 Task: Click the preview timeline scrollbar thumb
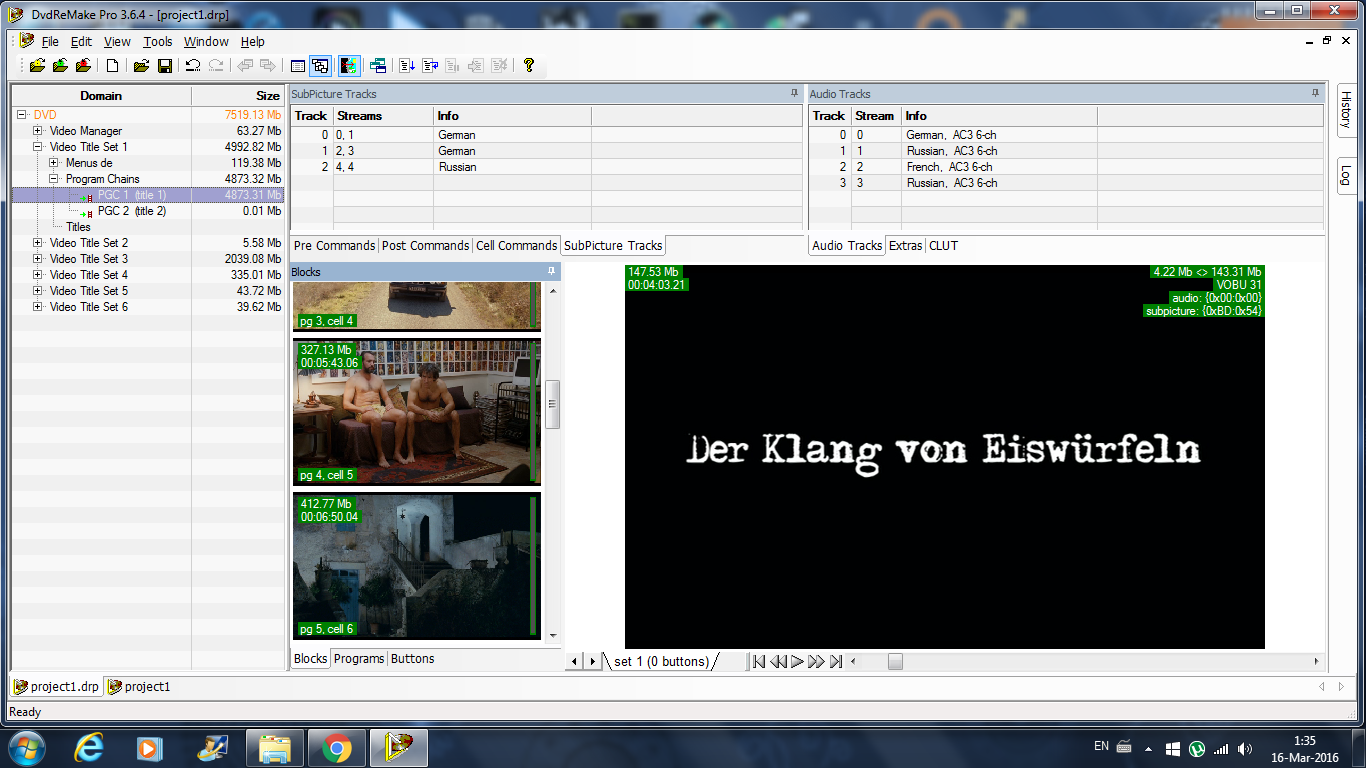click(x=895, y=661)
